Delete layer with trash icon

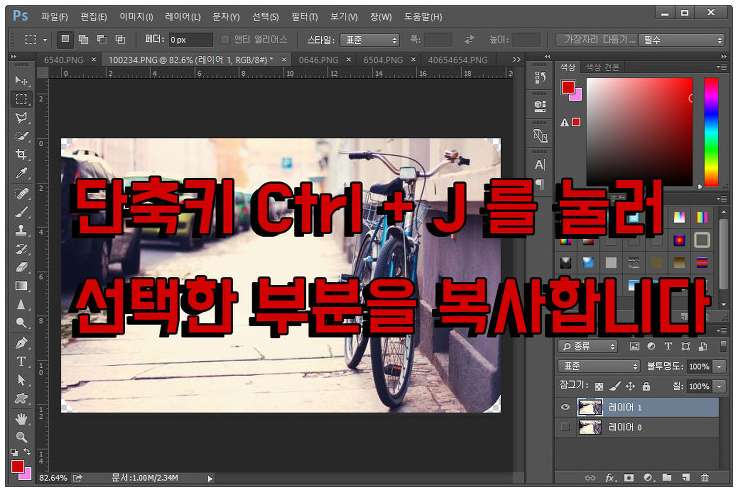click(705, 478)
